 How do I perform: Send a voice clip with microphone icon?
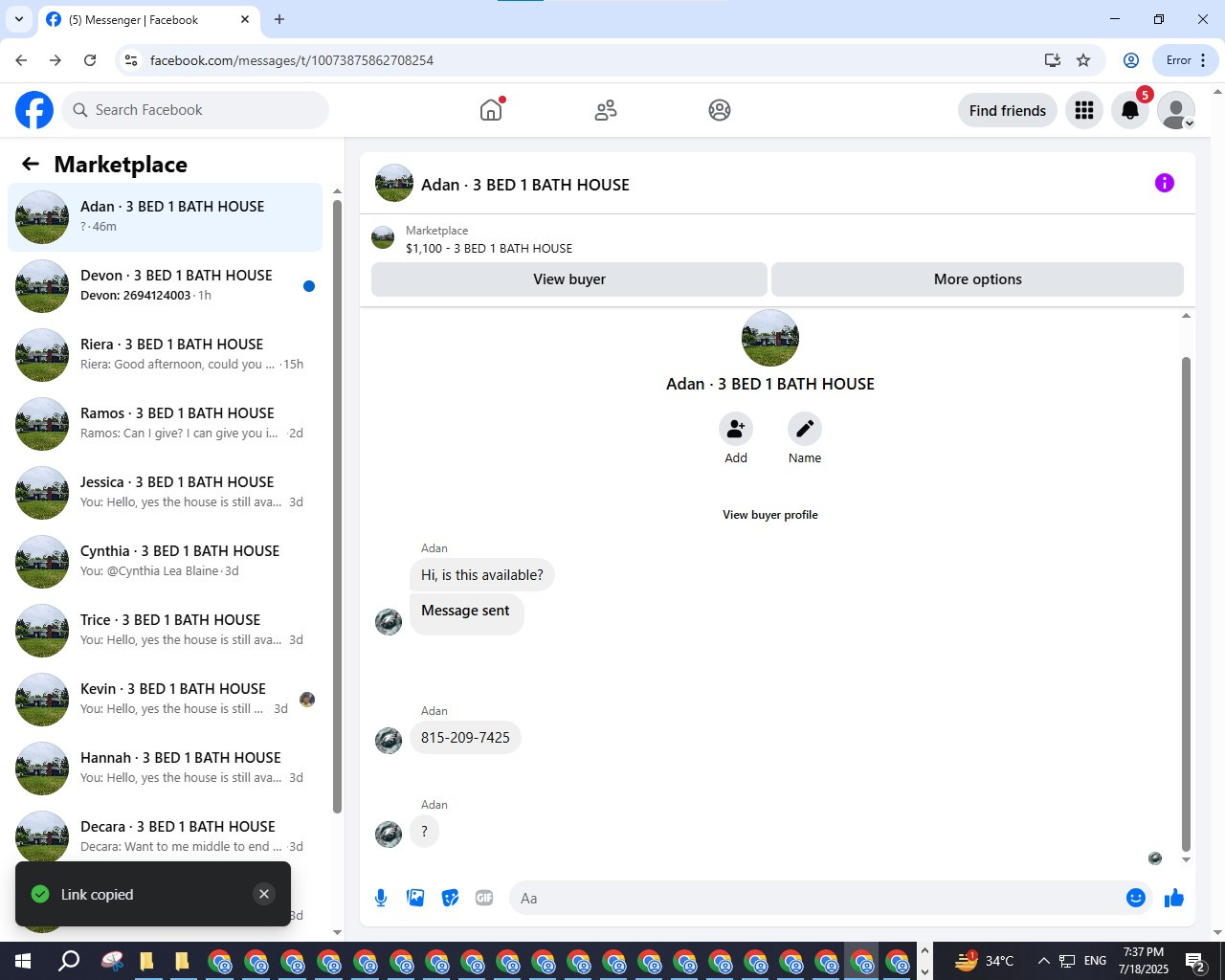coord(381,898)
